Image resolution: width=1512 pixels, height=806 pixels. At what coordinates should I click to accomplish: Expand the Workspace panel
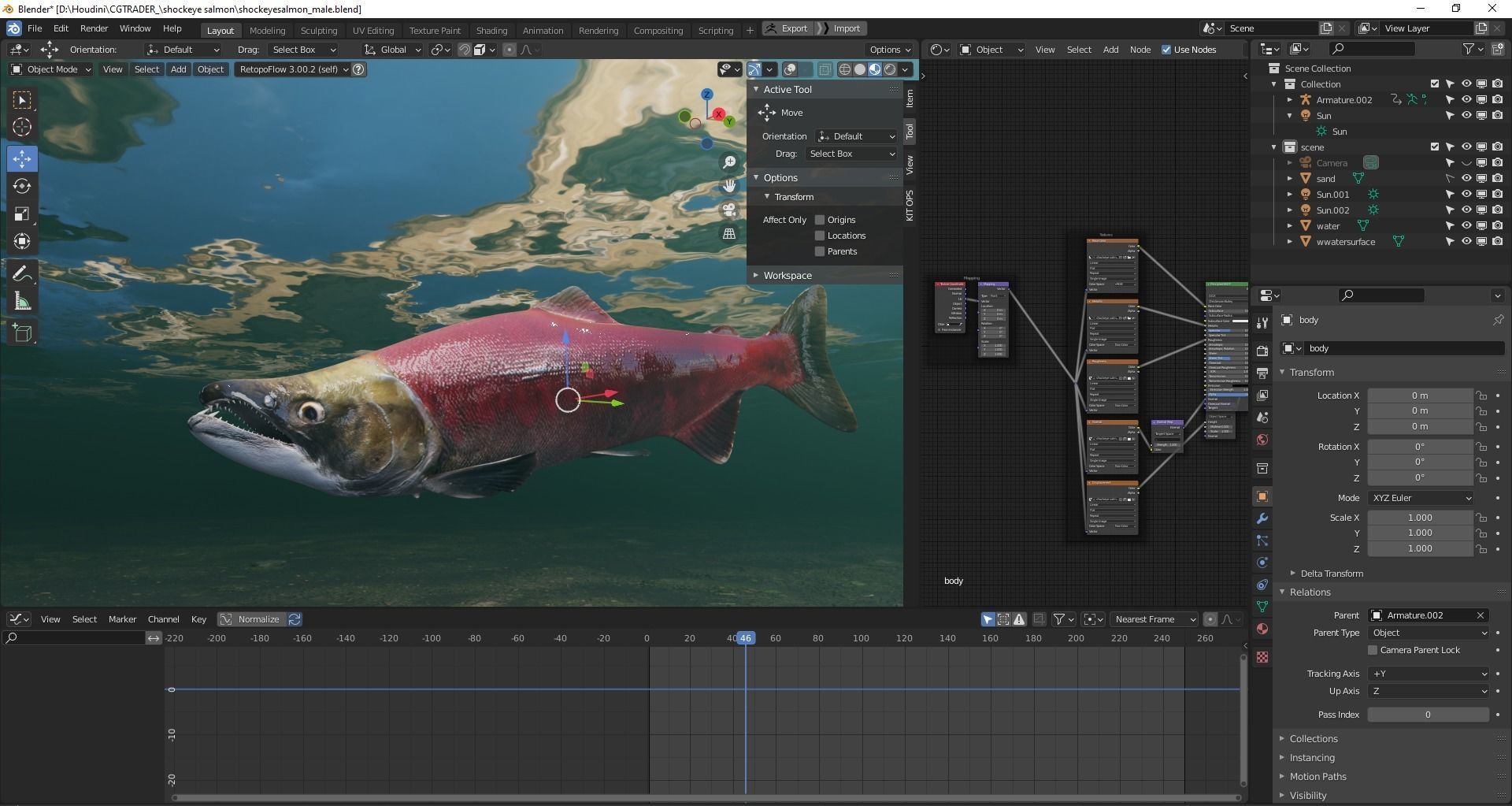[x=787, y=276]
